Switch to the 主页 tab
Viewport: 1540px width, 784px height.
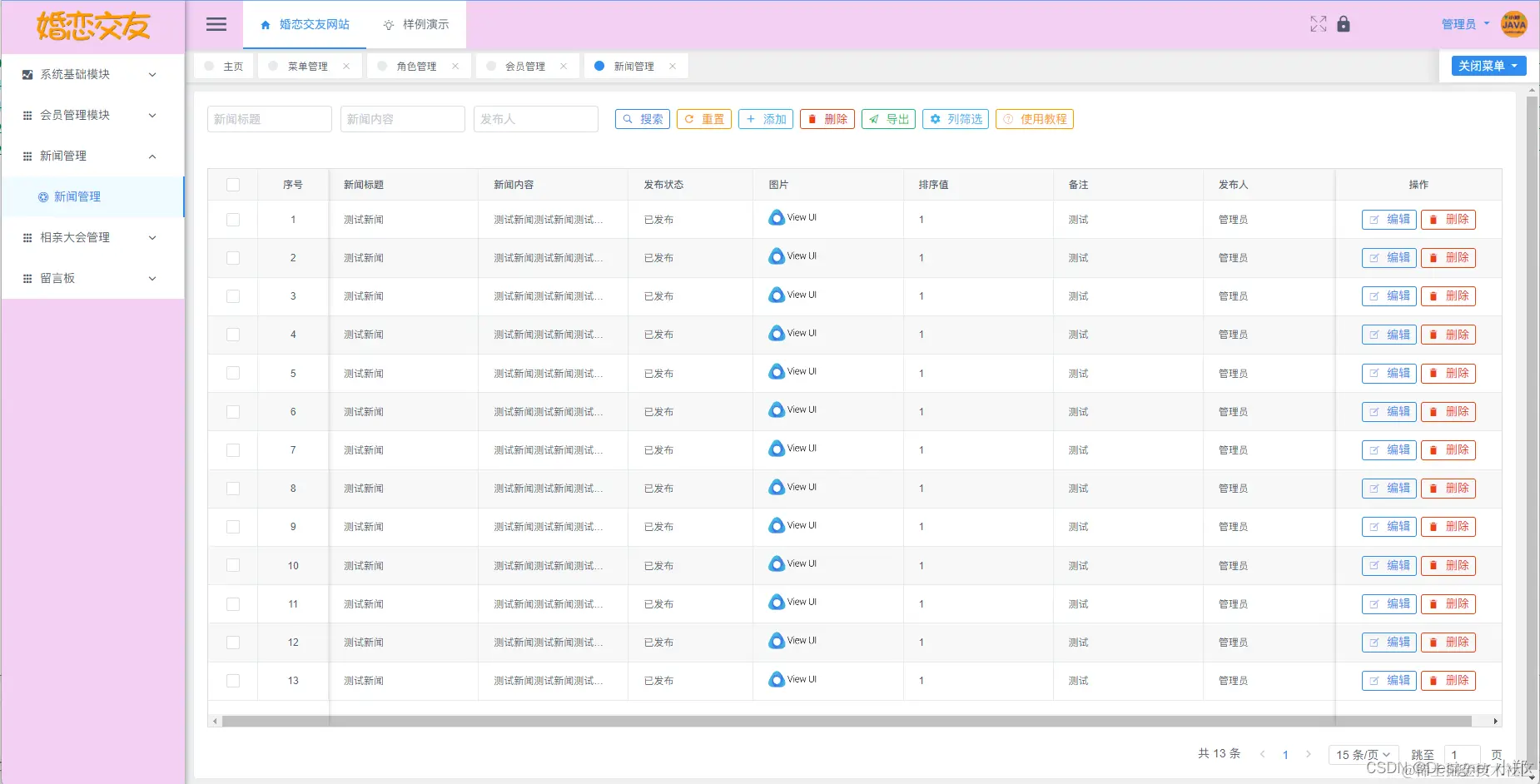tap(224, 67)
